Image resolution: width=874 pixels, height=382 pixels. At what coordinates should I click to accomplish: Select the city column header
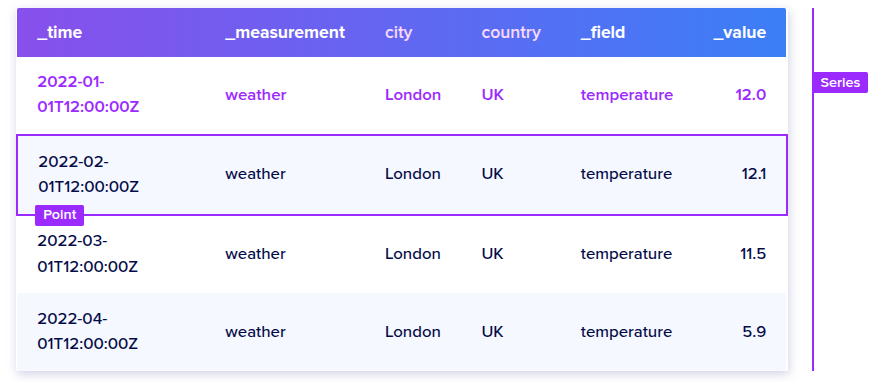tap(399, 32)
